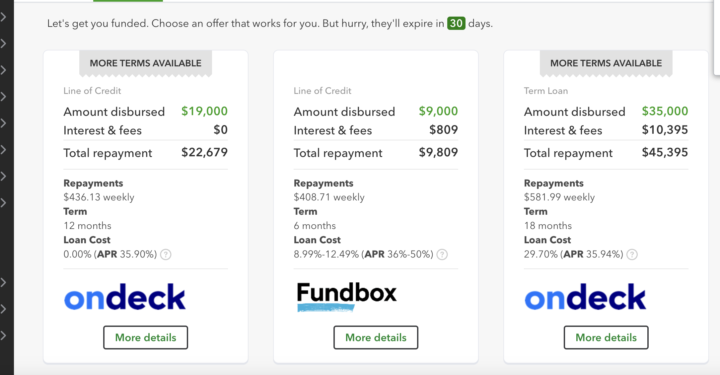Select the $9,000 amount disbursed value
720x375 pixels.
[438, 111]
